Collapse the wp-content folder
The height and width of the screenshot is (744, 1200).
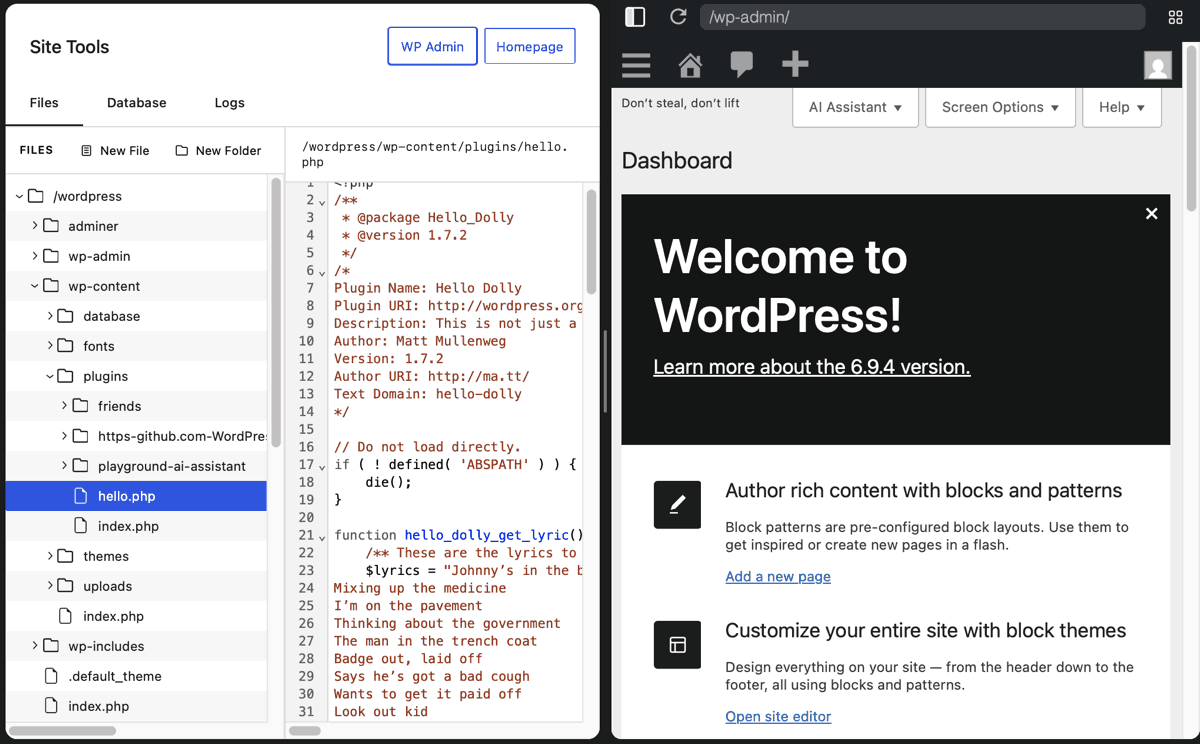coord(34,285)
